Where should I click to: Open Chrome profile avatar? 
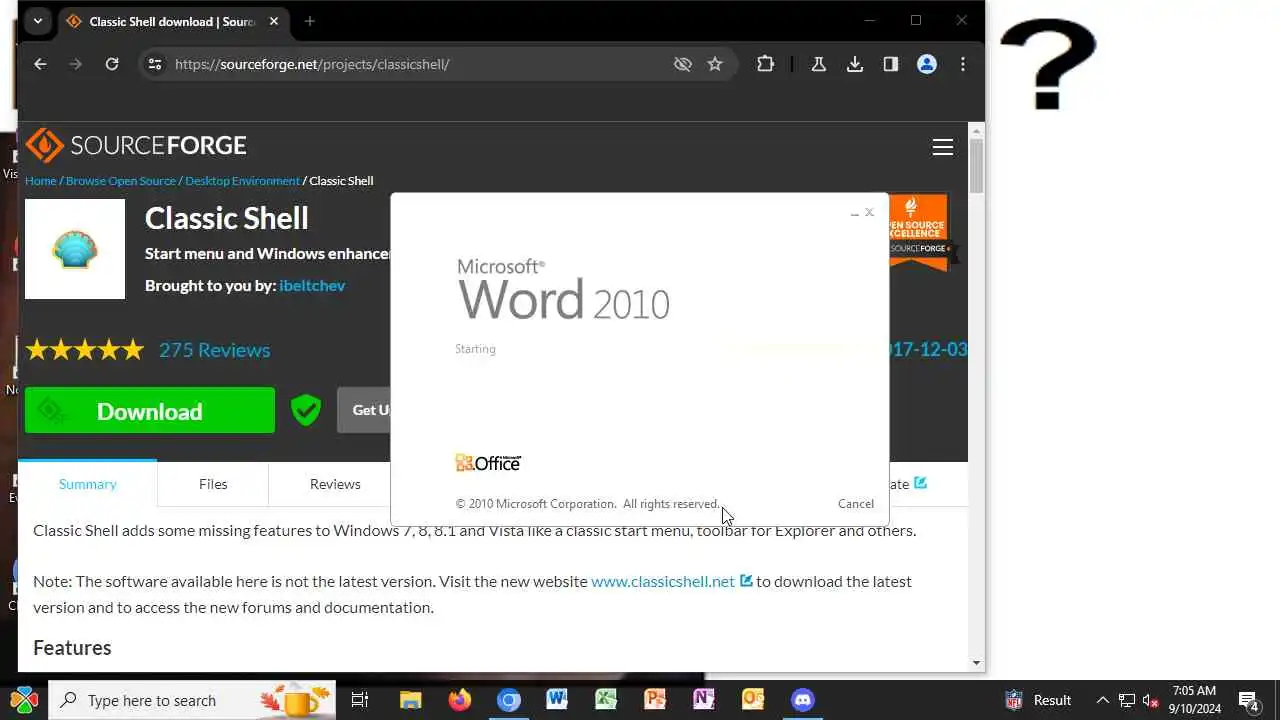click(x=927, y=64)
